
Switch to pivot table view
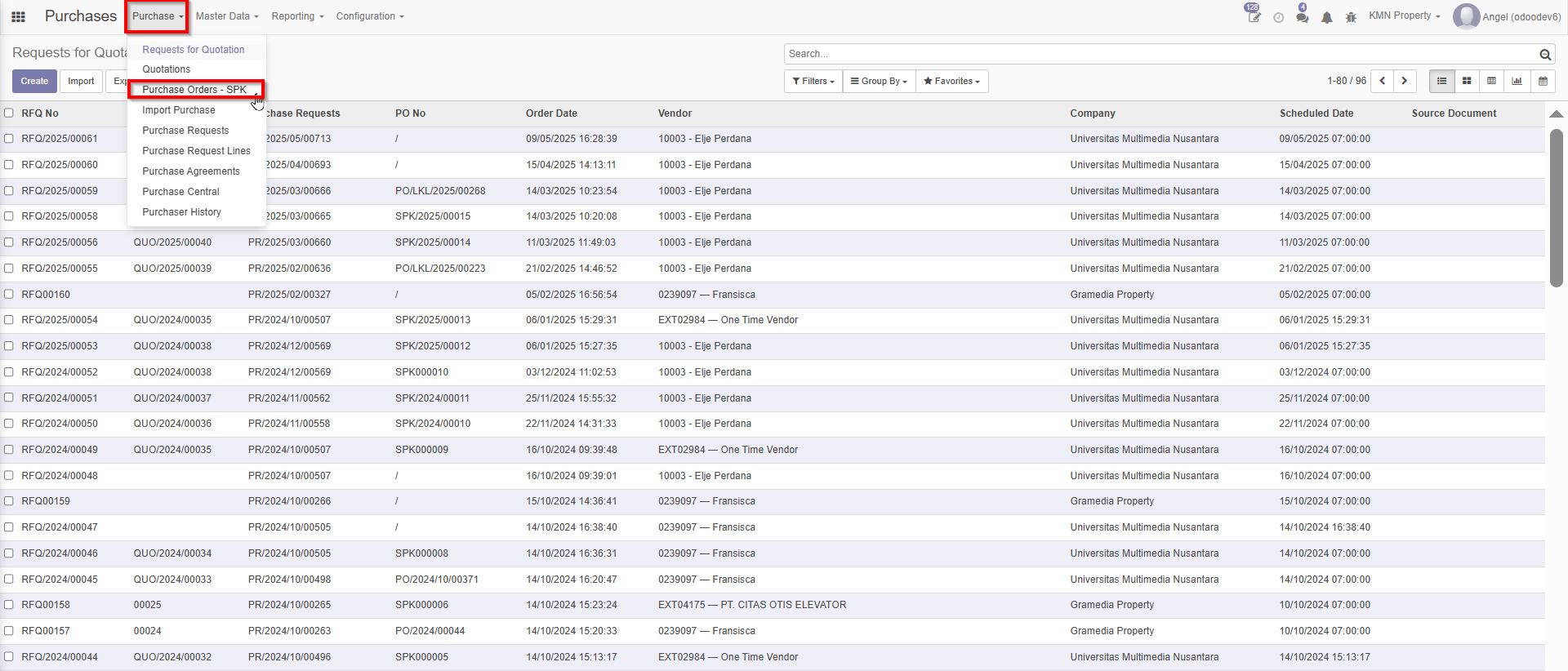pos(1492,81)
